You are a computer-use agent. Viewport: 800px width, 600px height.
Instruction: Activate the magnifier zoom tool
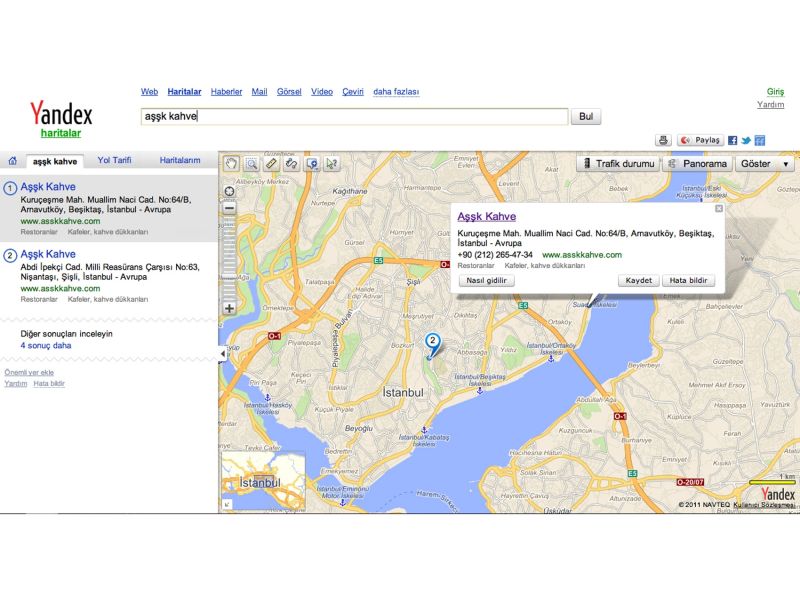tap(251, 163)
